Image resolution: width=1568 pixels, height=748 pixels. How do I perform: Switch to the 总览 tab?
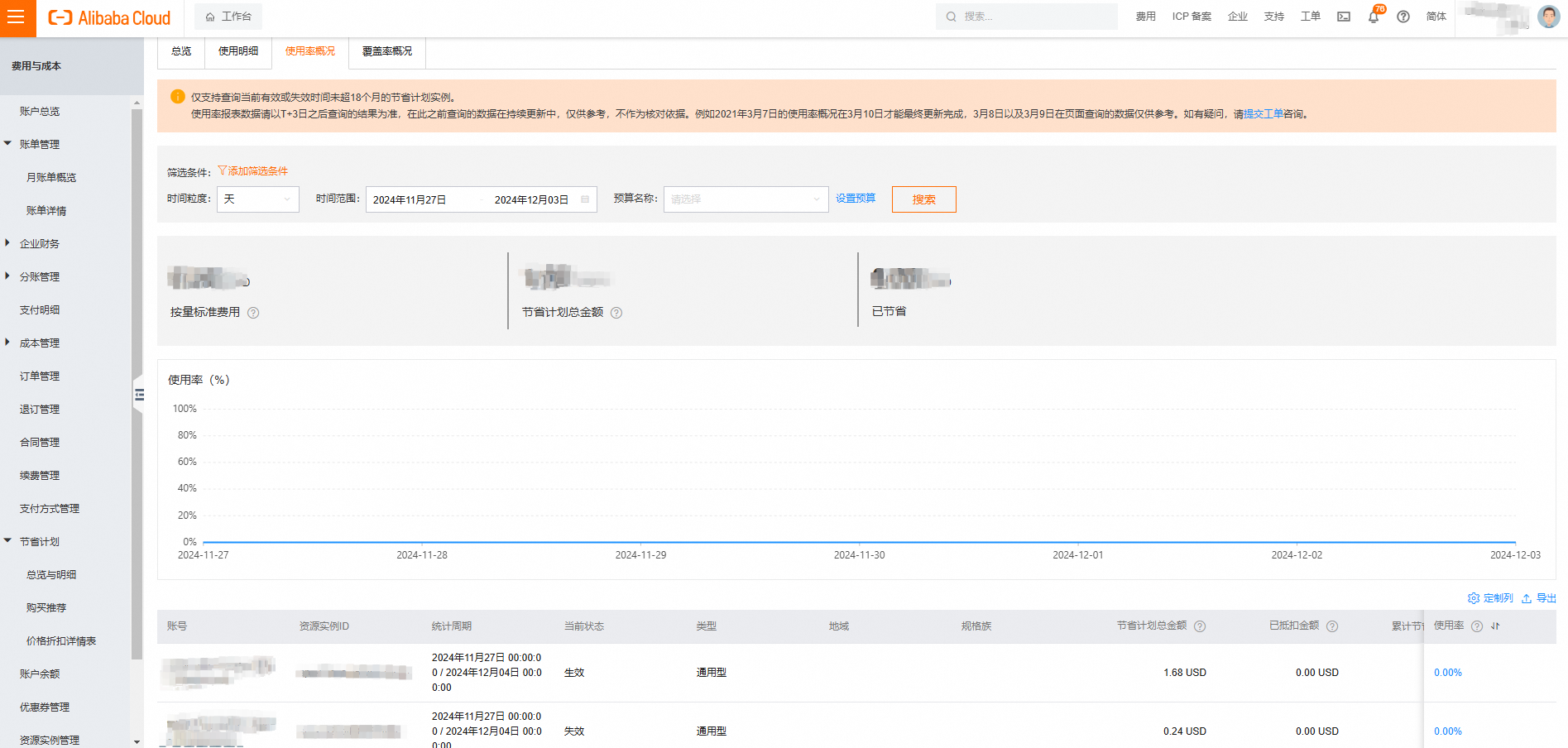pyautogui.click(x=181, y=51)
